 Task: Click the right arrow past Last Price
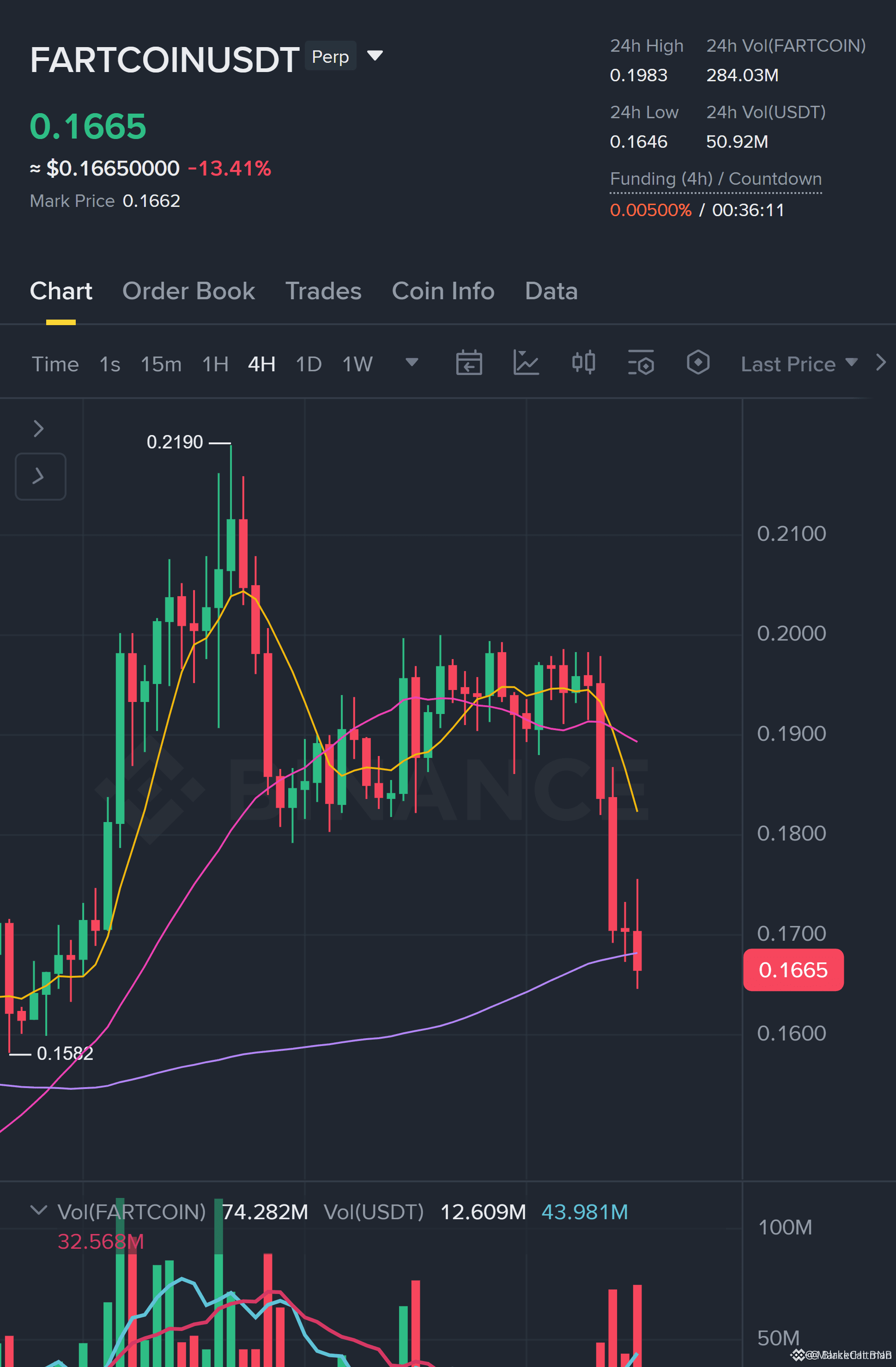881,363
